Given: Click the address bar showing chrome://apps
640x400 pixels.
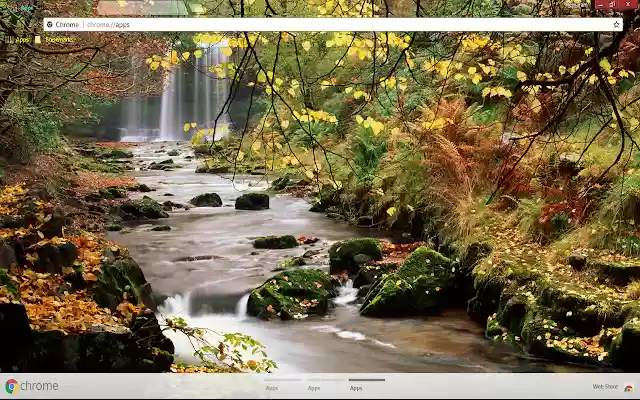Looking at the screenshot, I should (333, 24).
